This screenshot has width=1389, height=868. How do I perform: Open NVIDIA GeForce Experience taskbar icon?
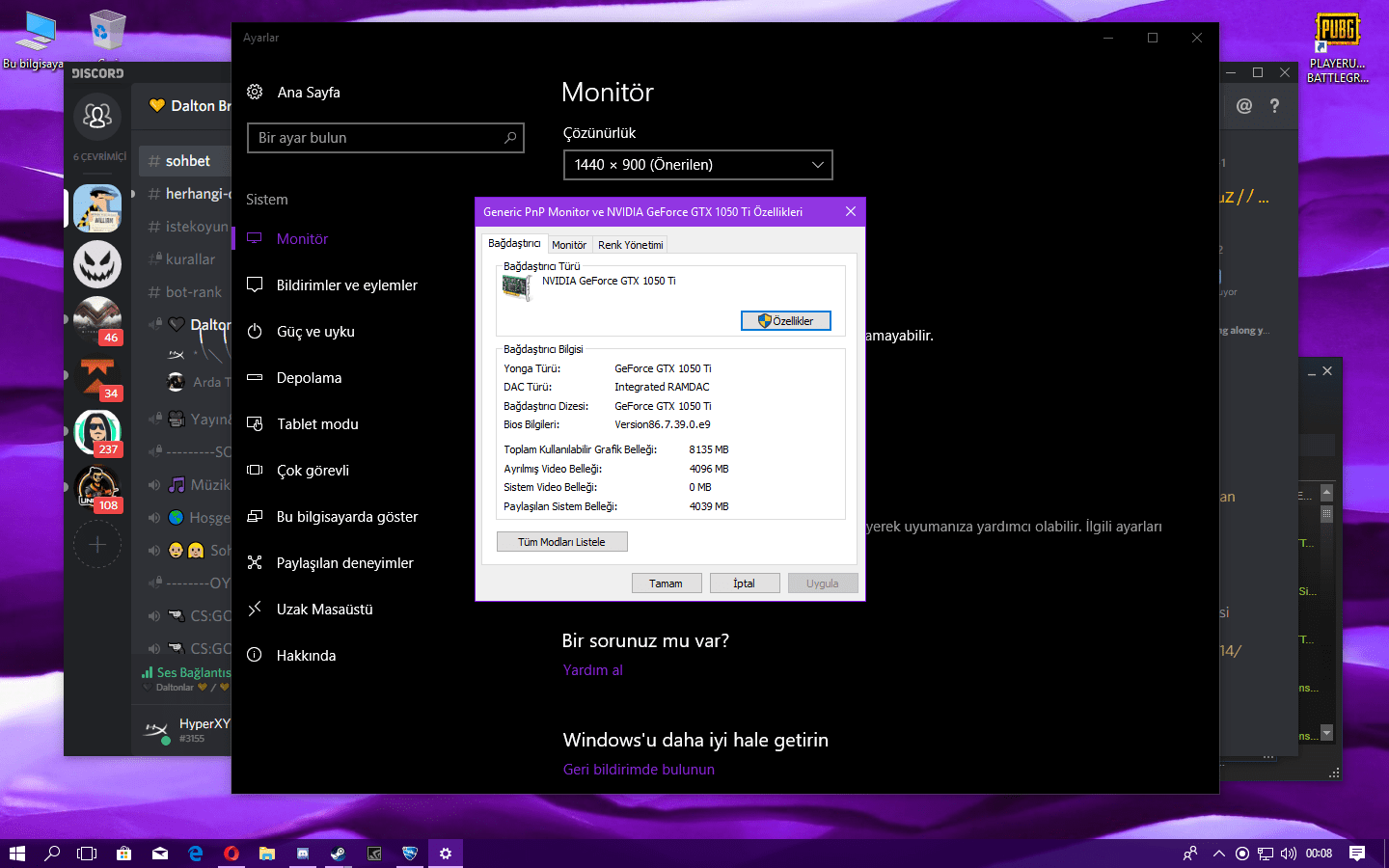pos(374,854)
